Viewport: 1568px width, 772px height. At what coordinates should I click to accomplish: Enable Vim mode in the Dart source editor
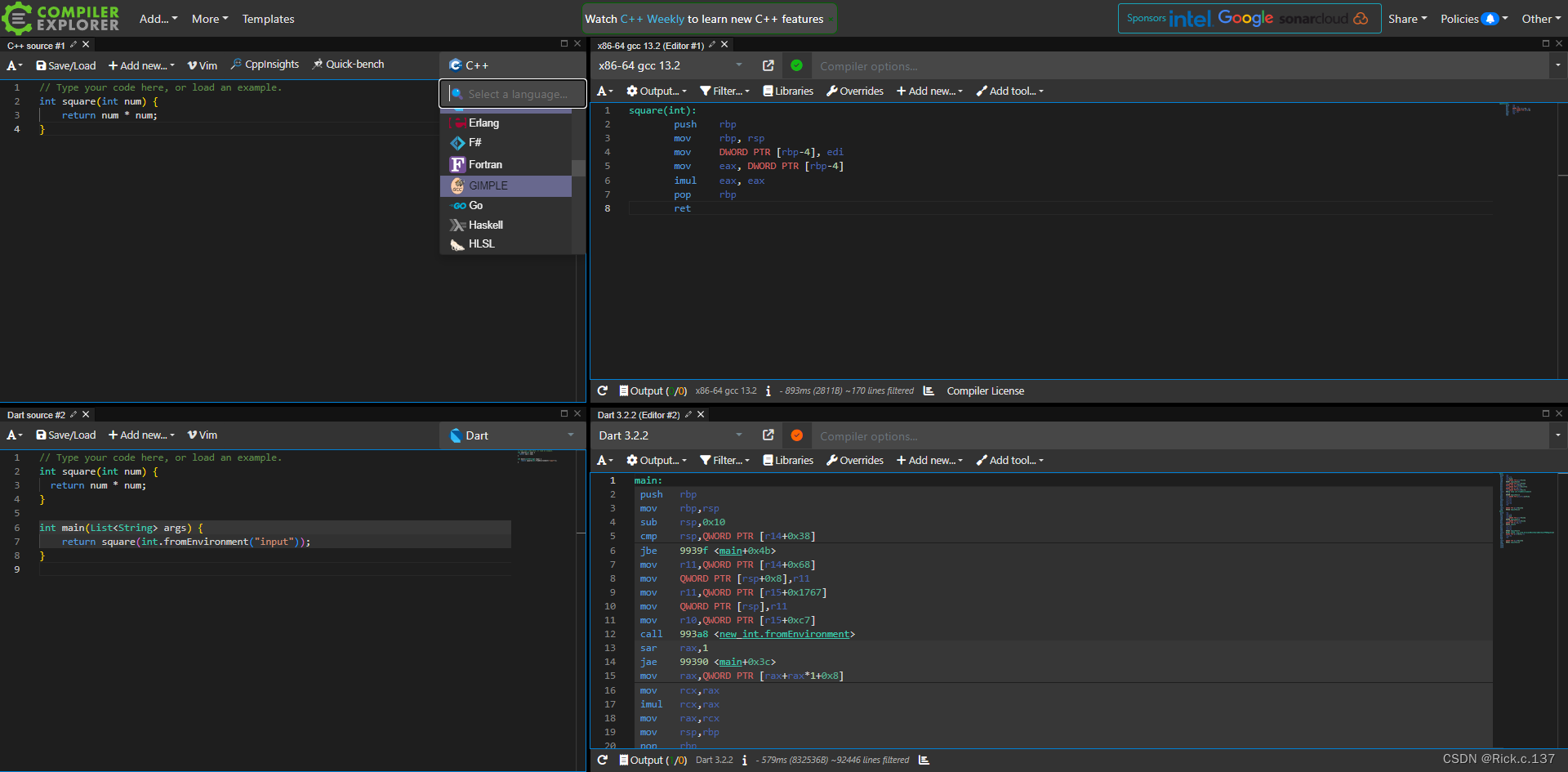(x=202, y=435)
